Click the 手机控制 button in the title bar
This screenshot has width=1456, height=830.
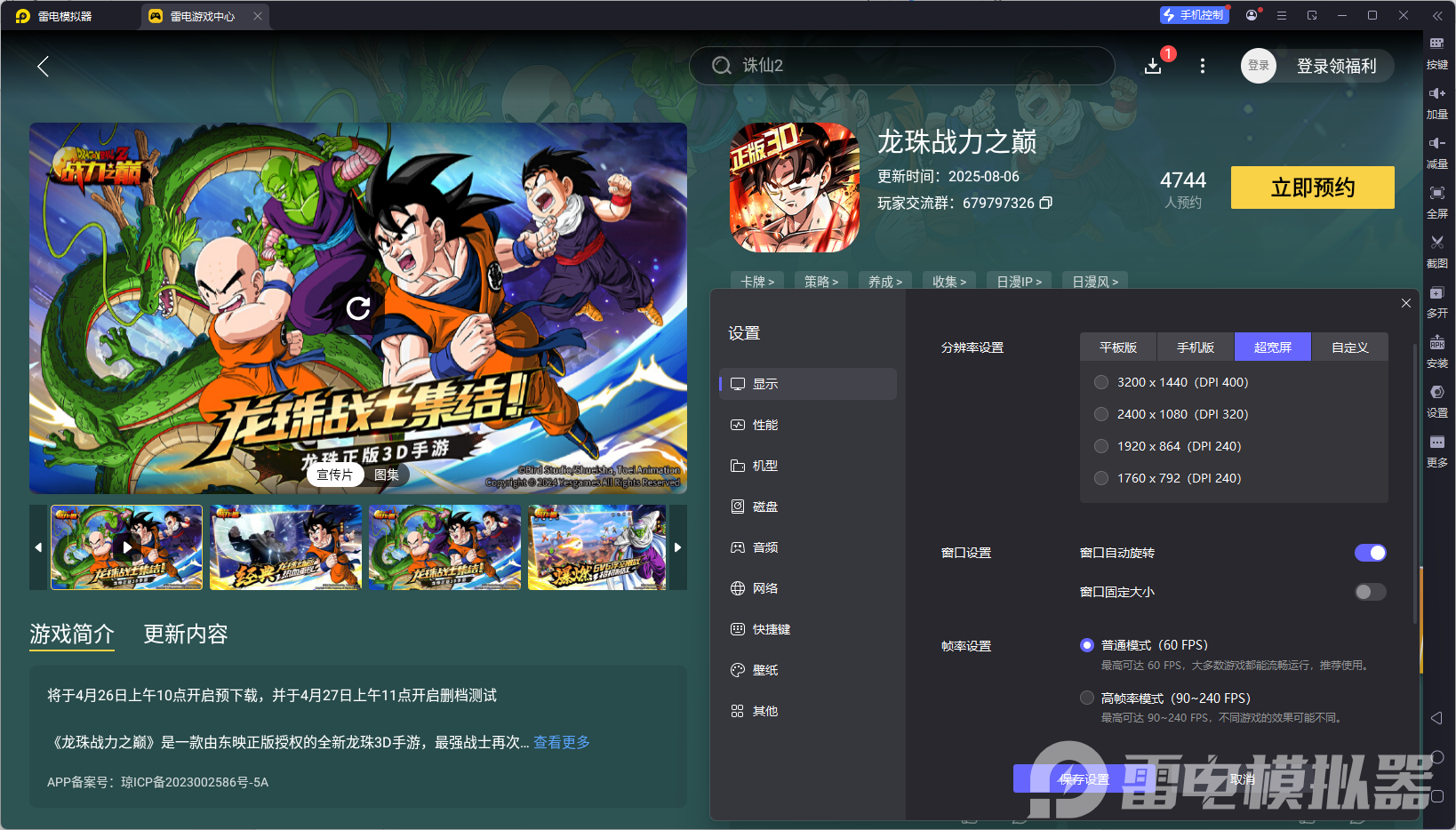point(1194,15)
